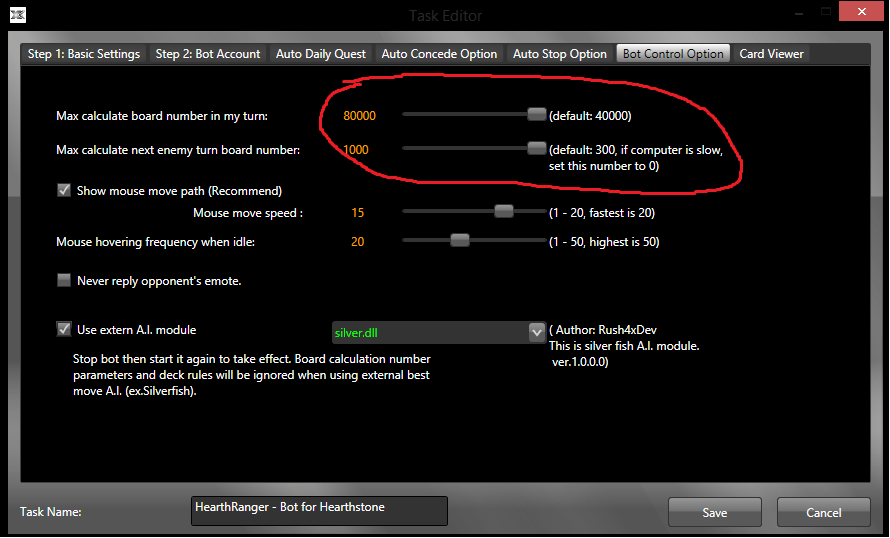Click the Task Editor app icon
The image size is (890, 538).
tap(18, 15)
